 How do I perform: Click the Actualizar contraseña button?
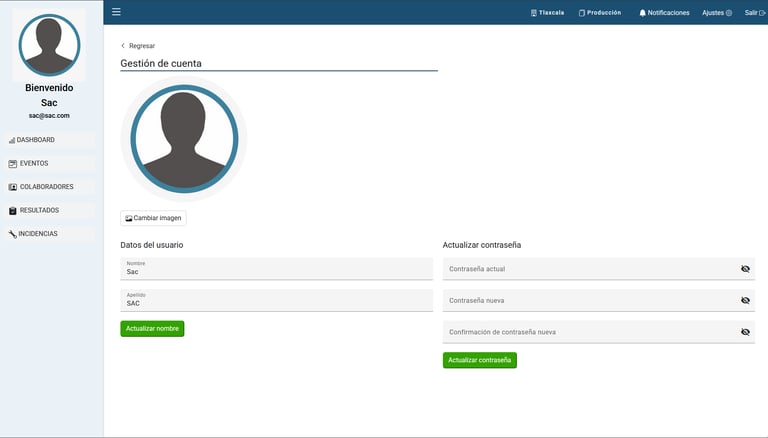(480, 360)
